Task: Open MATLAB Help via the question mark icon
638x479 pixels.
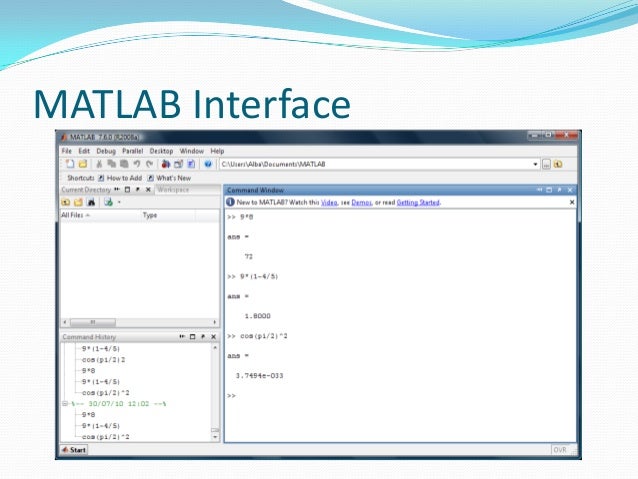Action: (x=208, y=164)
